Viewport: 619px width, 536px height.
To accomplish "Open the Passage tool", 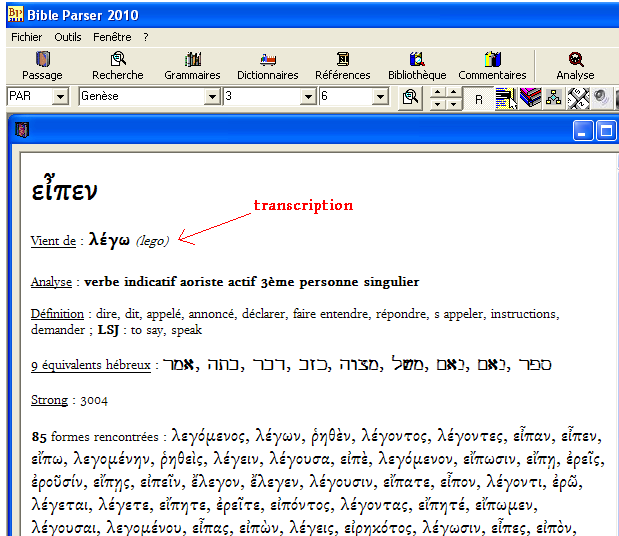I will [42, 66].
